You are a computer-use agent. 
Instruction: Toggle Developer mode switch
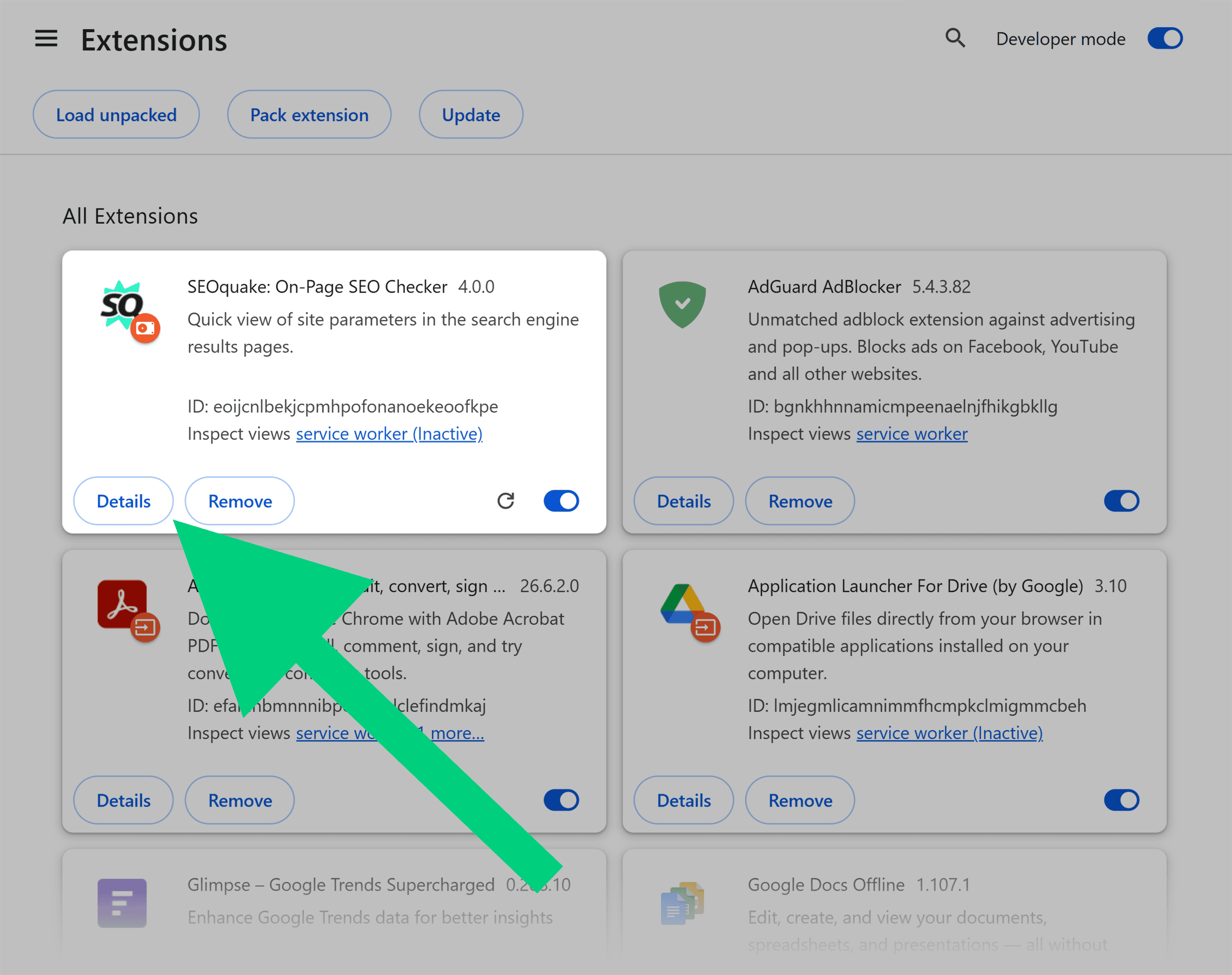click(x=1165, y=38)
